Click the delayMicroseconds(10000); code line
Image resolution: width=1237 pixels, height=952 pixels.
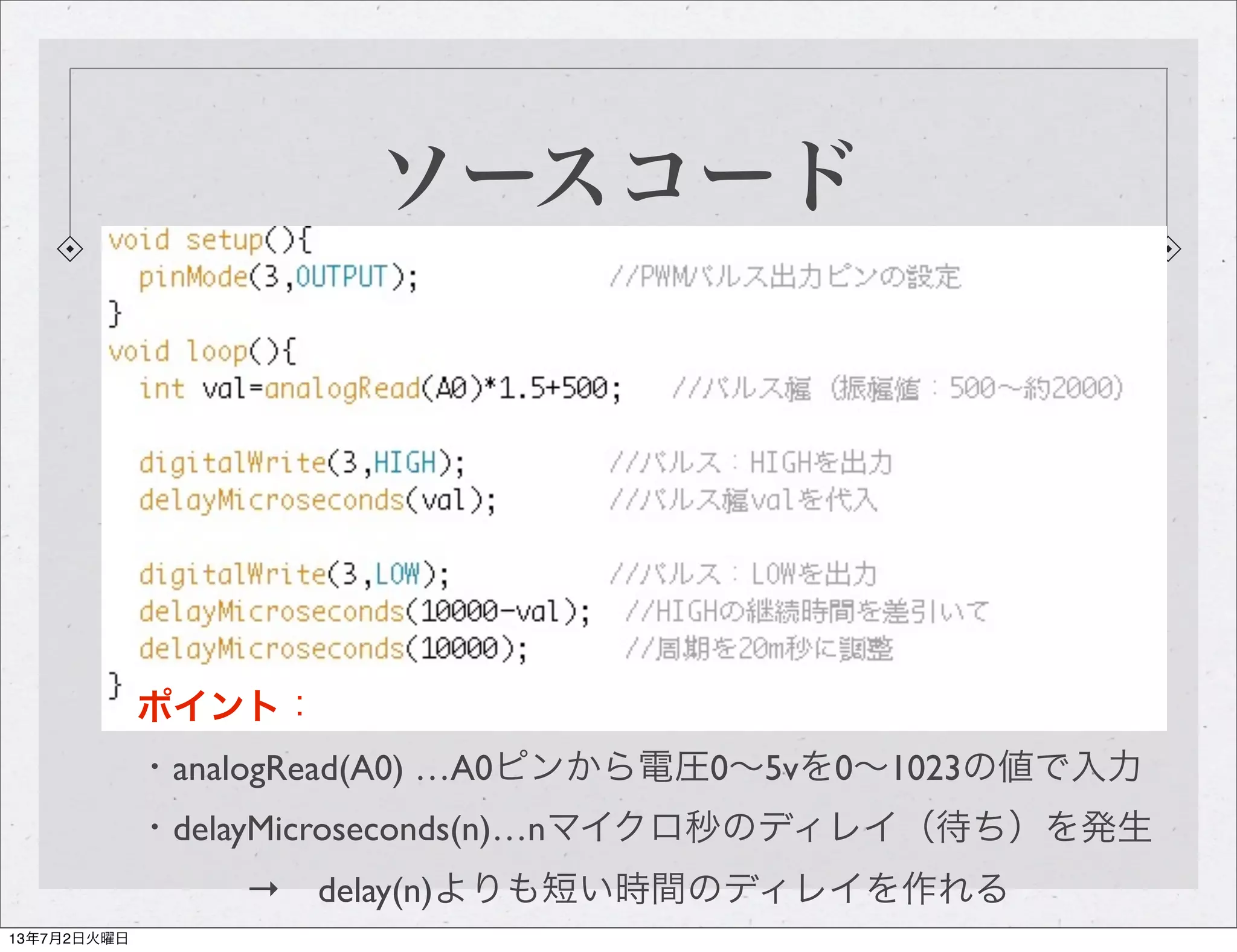coord(333,649)
